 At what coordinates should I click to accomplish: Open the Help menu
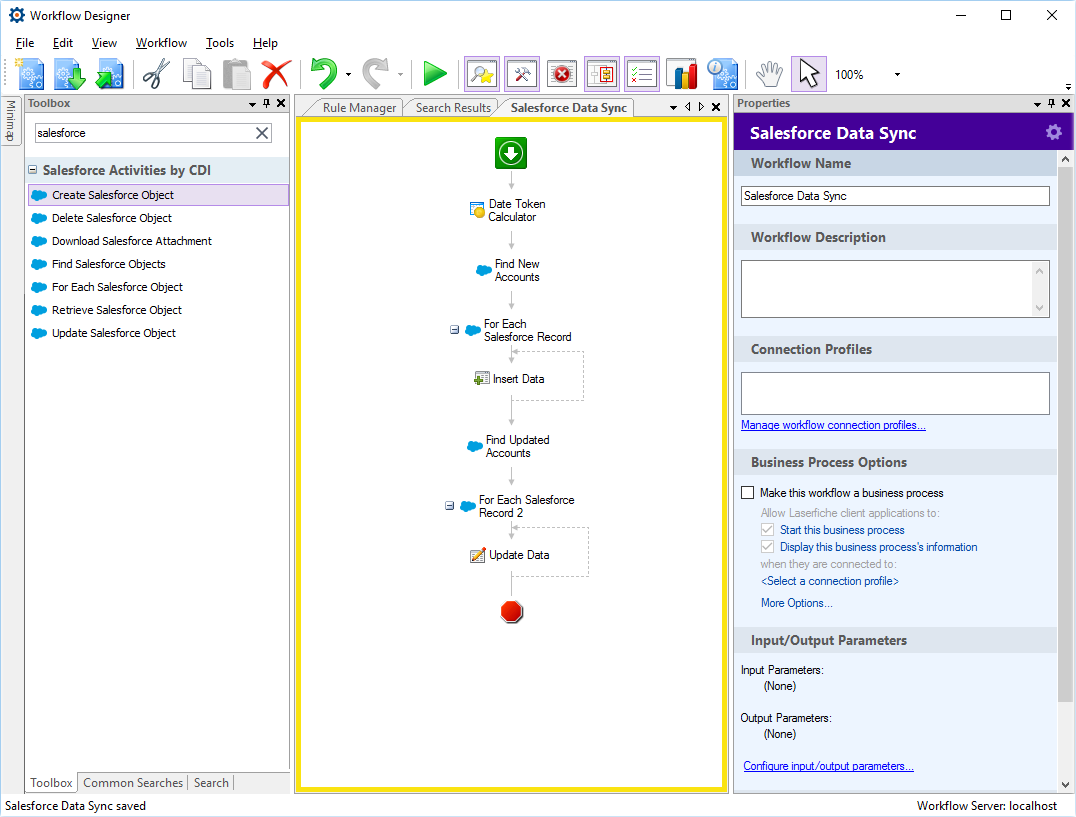pyautogui.click(x=265, y=43)
